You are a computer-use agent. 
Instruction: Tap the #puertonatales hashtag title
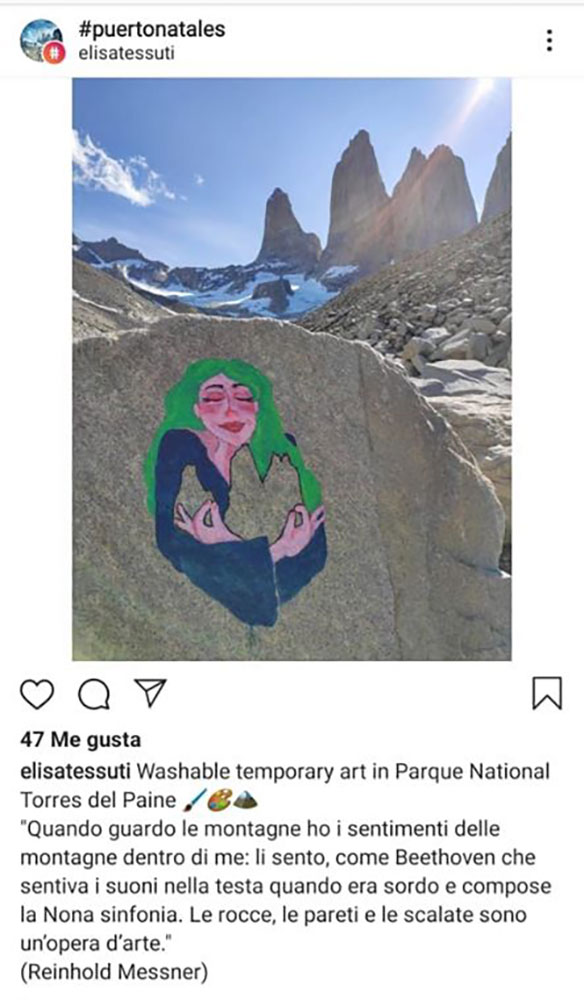pos(152,29)
